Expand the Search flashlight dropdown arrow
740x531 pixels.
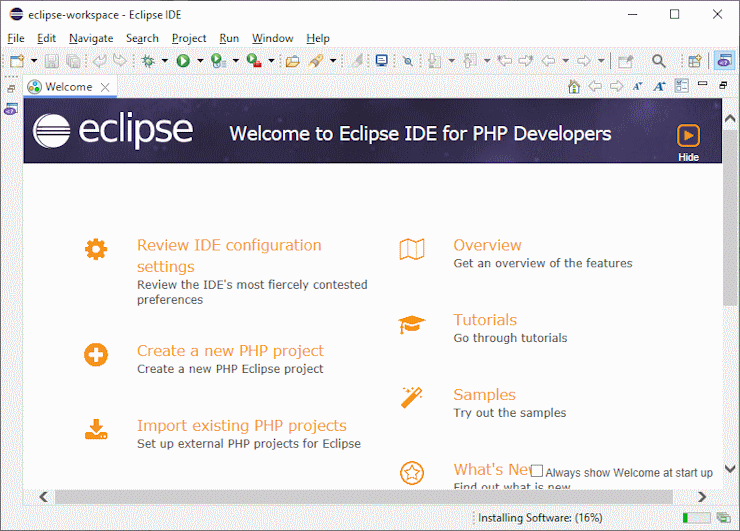[333, 61]
